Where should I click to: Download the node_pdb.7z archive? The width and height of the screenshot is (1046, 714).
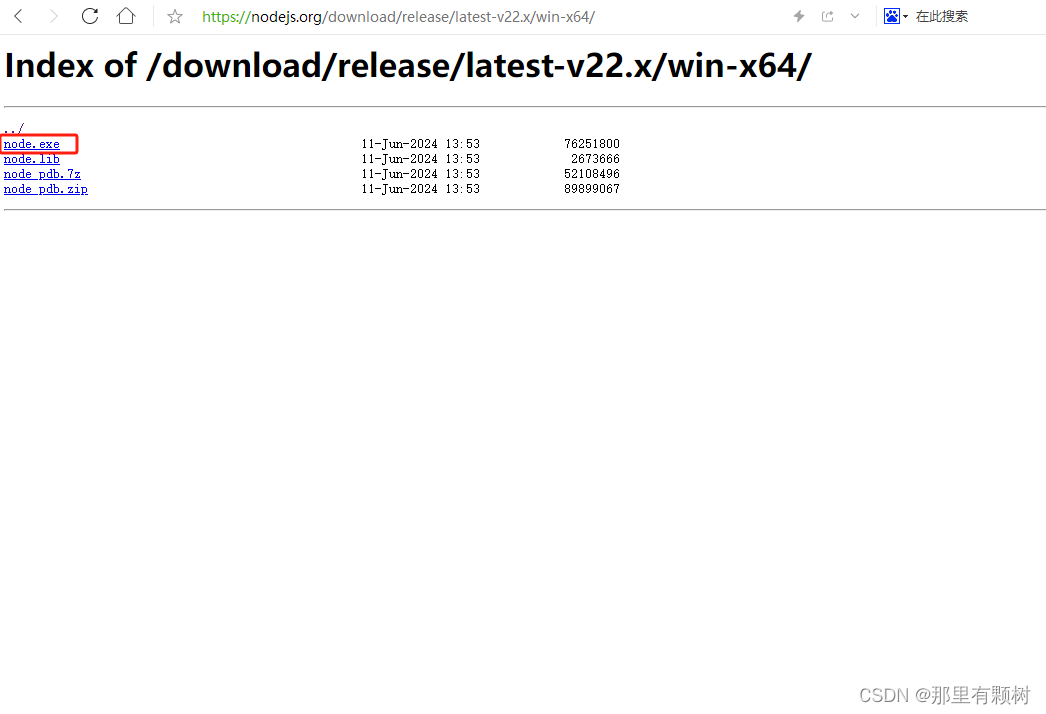42,174
